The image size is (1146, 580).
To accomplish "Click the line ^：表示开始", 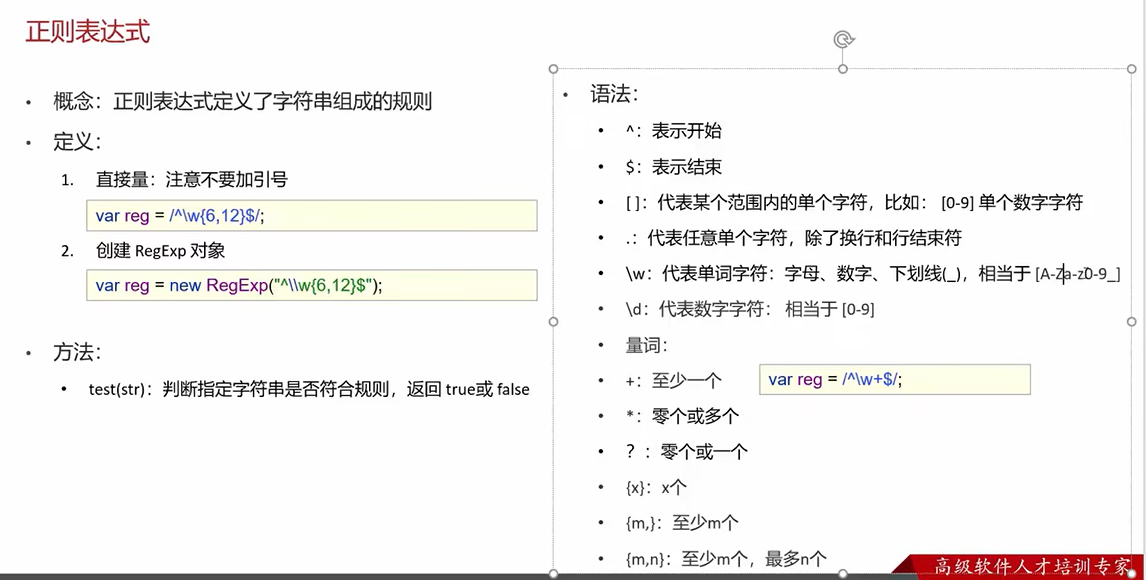I will click(673, 131).
